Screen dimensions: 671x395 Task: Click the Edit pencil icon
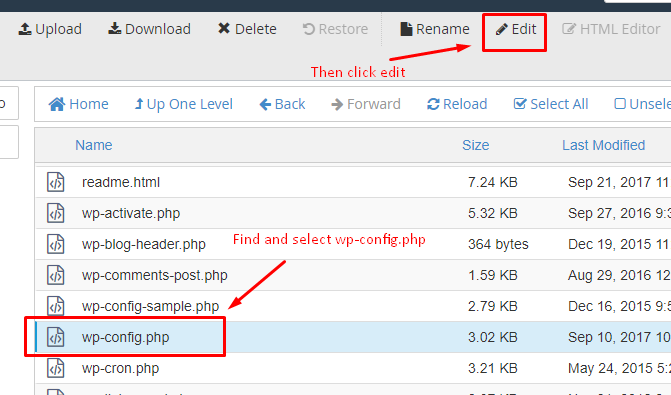click(x=502, y=29)
